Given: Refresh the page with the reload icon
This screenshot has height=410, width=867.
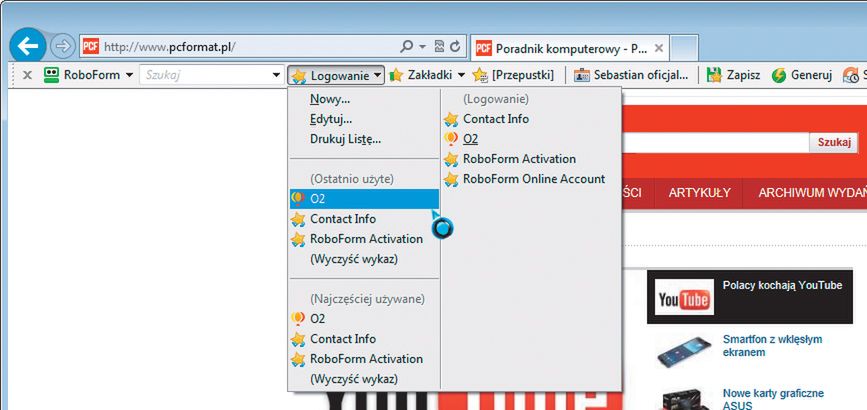Looking at the screenshot, I should (455, 46).
